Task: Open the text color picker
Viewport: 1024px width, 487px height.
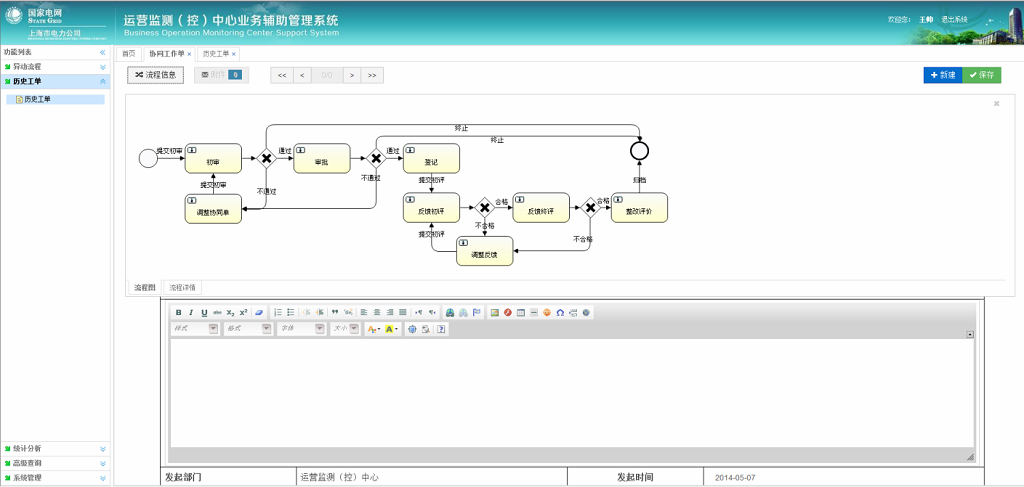Action: point(374,329)
